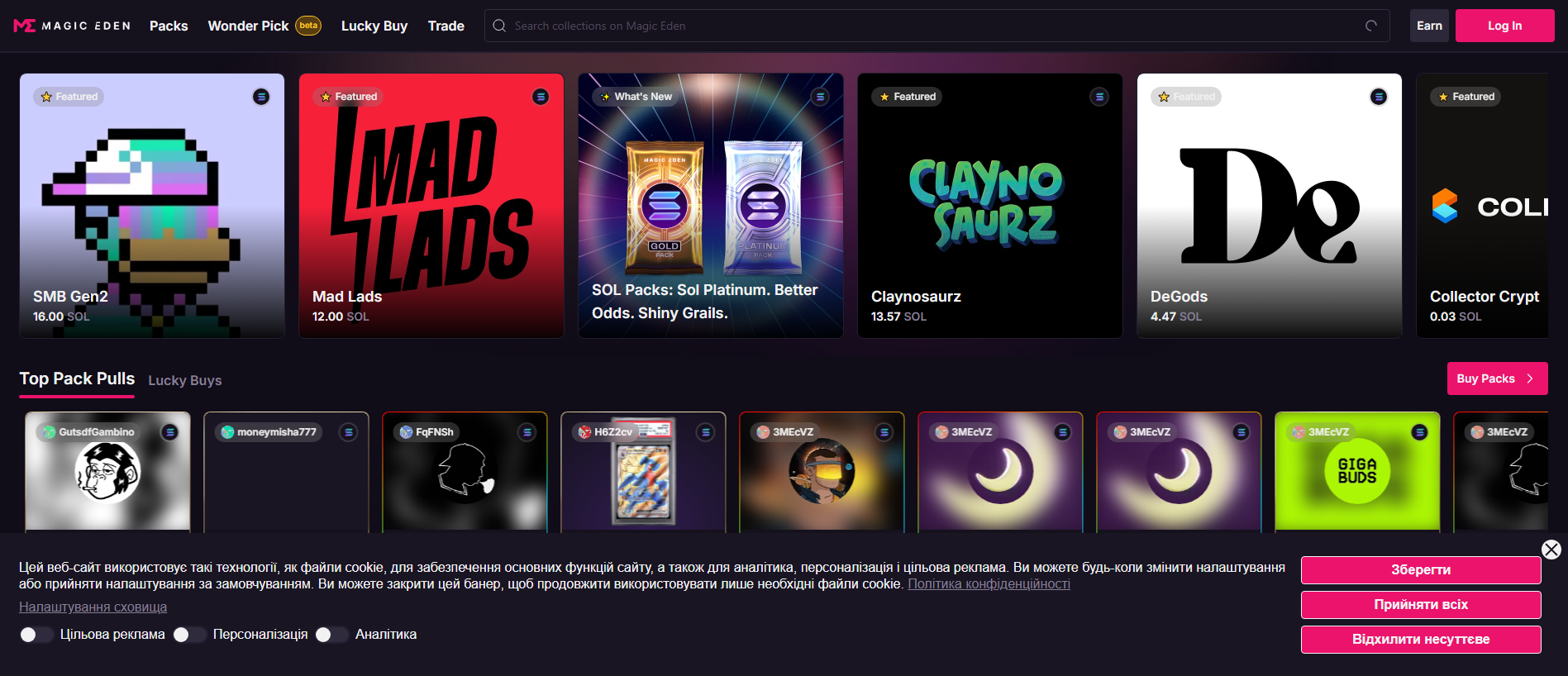This screenshot has height=676, width=1568.
Task: Click the Earn button
Action: (1429, 26)
